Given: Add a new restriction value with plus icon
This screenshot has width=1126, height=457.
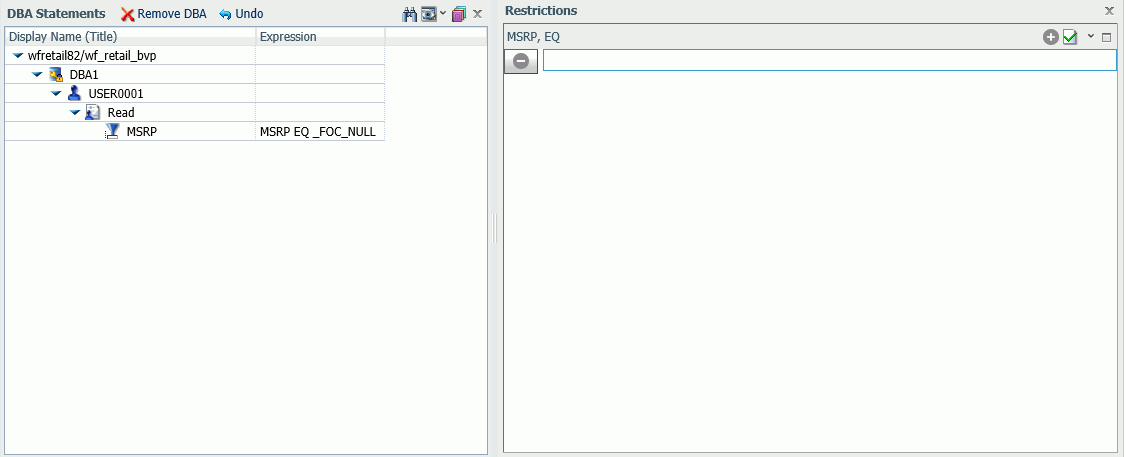Looking at the screenshot, I should (x=1051, y=37).
